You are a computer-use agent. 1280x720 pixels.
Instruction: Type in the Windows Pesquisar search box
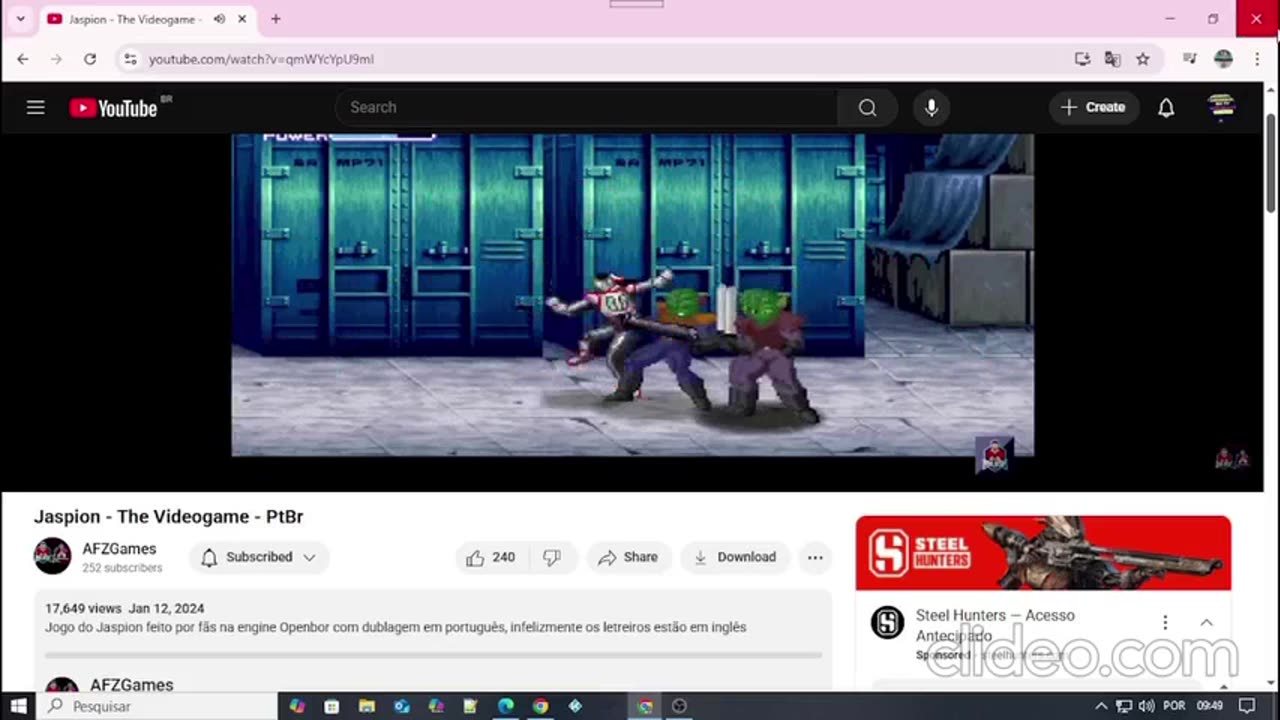click(x=157, y=706)
